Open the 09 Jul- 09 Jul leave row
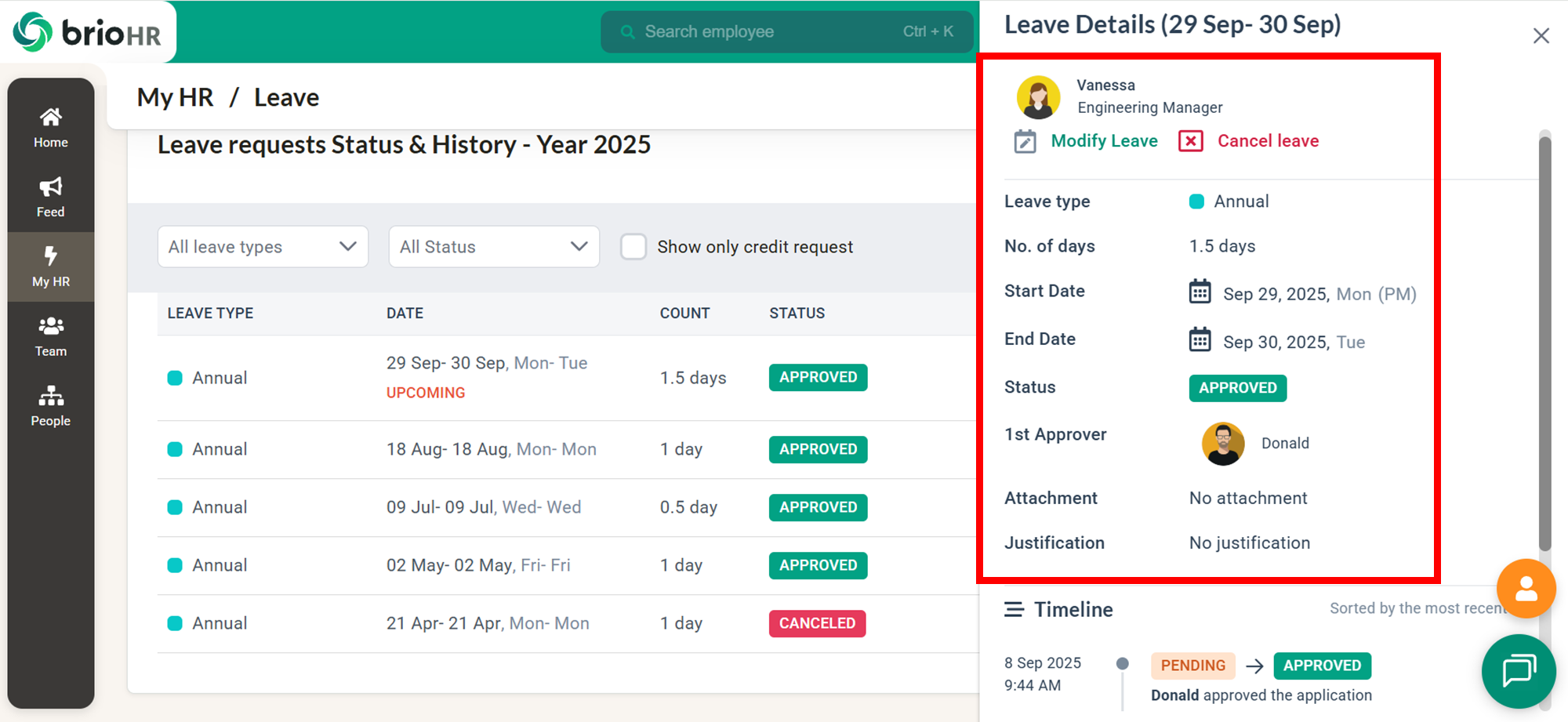This screenshot has width=1568, height=722. pyautogui.click(x=568, y=507)
